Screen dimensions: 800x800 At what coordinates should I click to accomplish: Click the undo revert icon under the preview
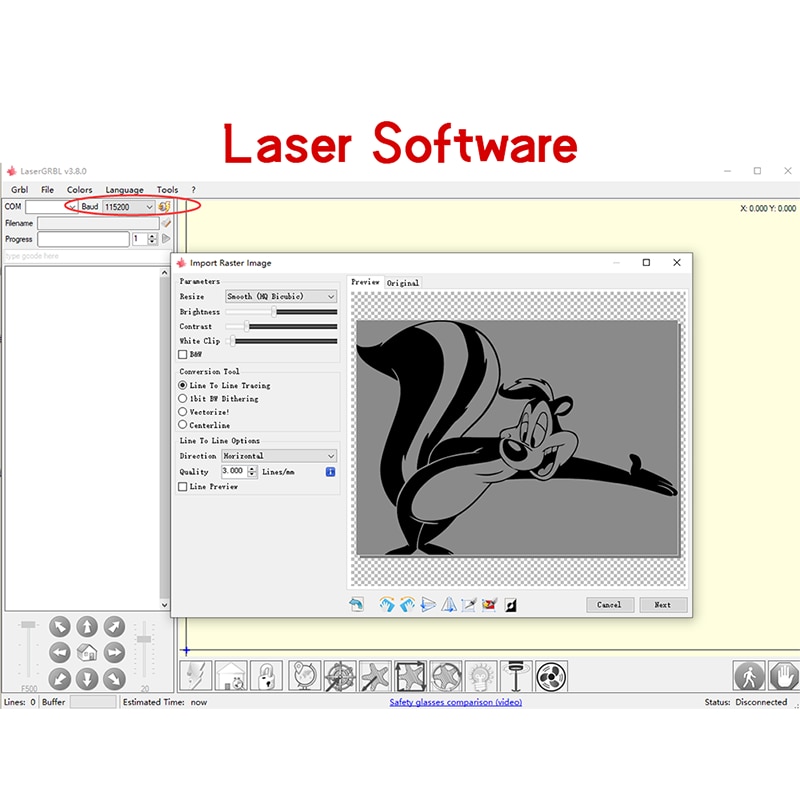click(x=356, y=605)
